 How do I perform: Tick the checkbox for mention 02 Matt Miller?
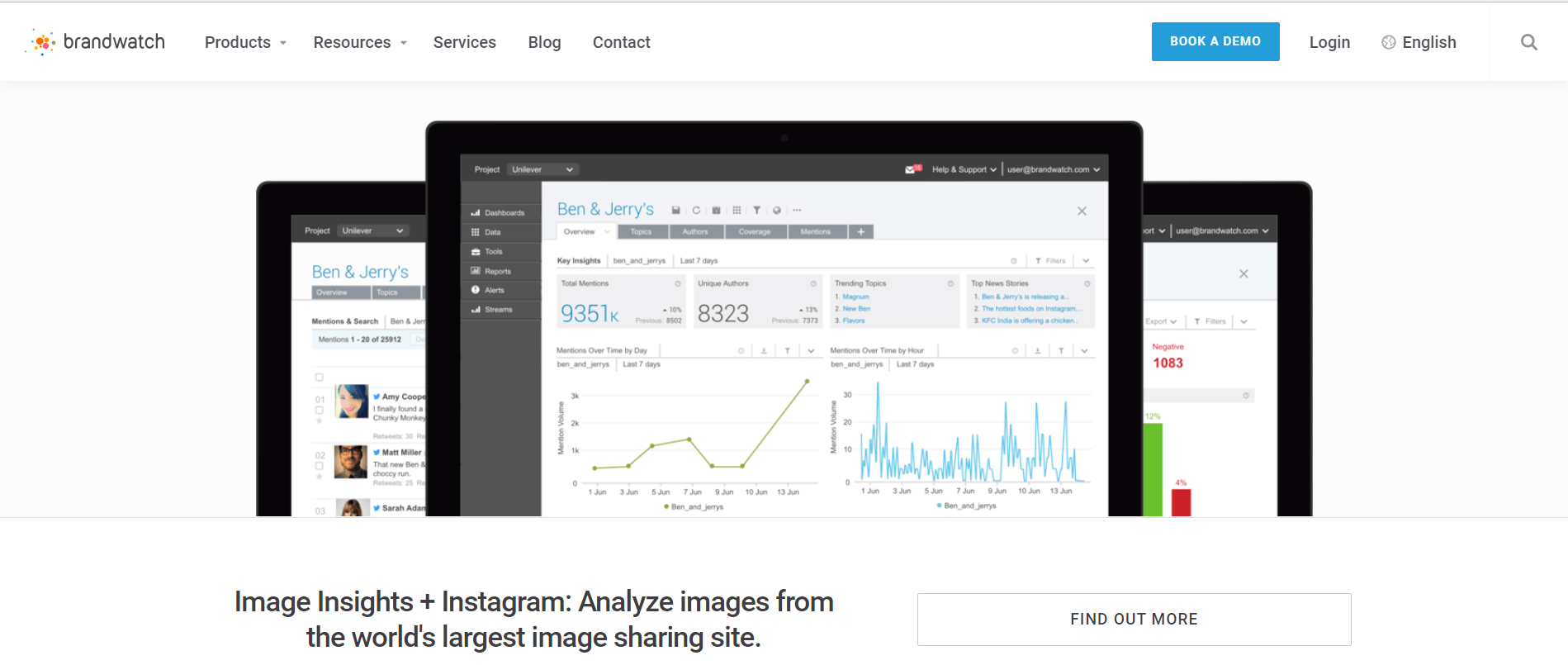tap(320, 466)
